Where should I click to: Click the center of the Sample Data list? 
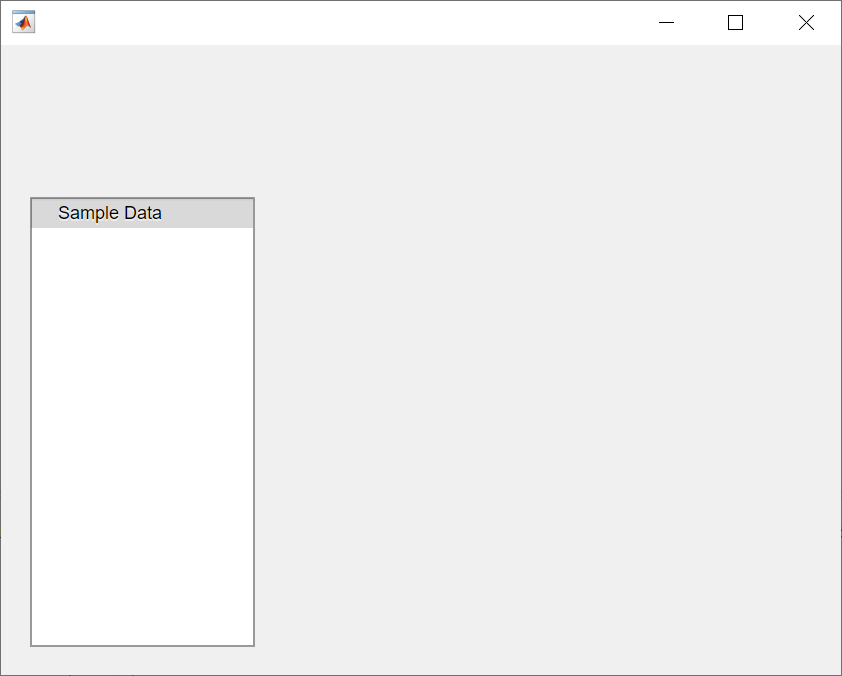(142, 435)
